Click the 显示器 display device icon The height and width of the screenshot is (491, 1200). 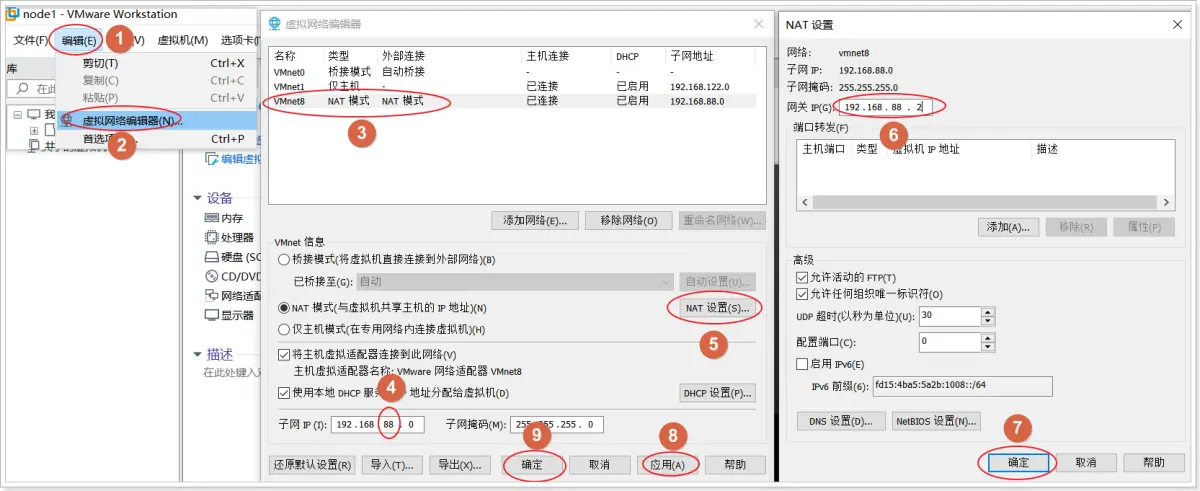pos(211,314)
